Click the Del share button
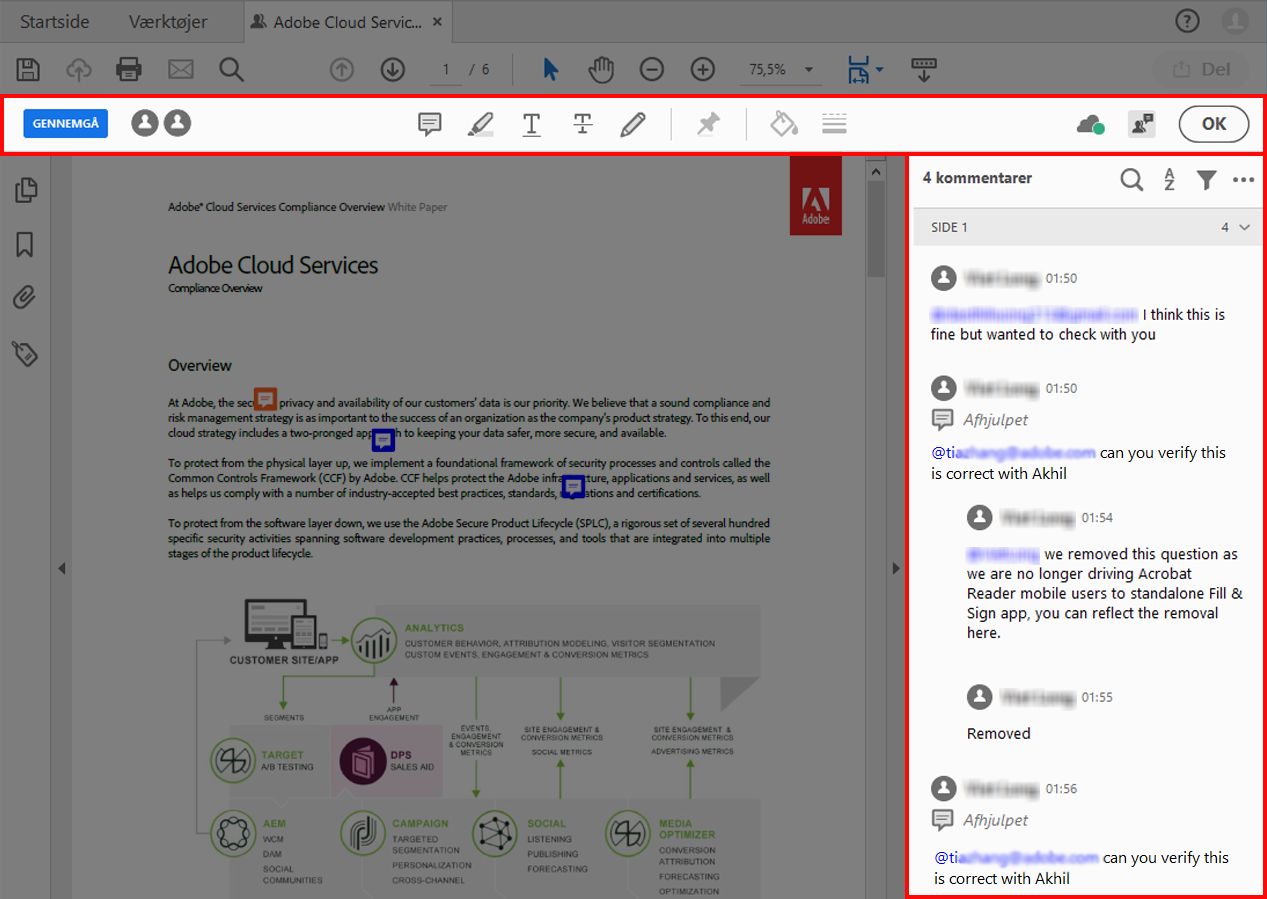This screenshot has height=899, width=1267. [1202, 69]
